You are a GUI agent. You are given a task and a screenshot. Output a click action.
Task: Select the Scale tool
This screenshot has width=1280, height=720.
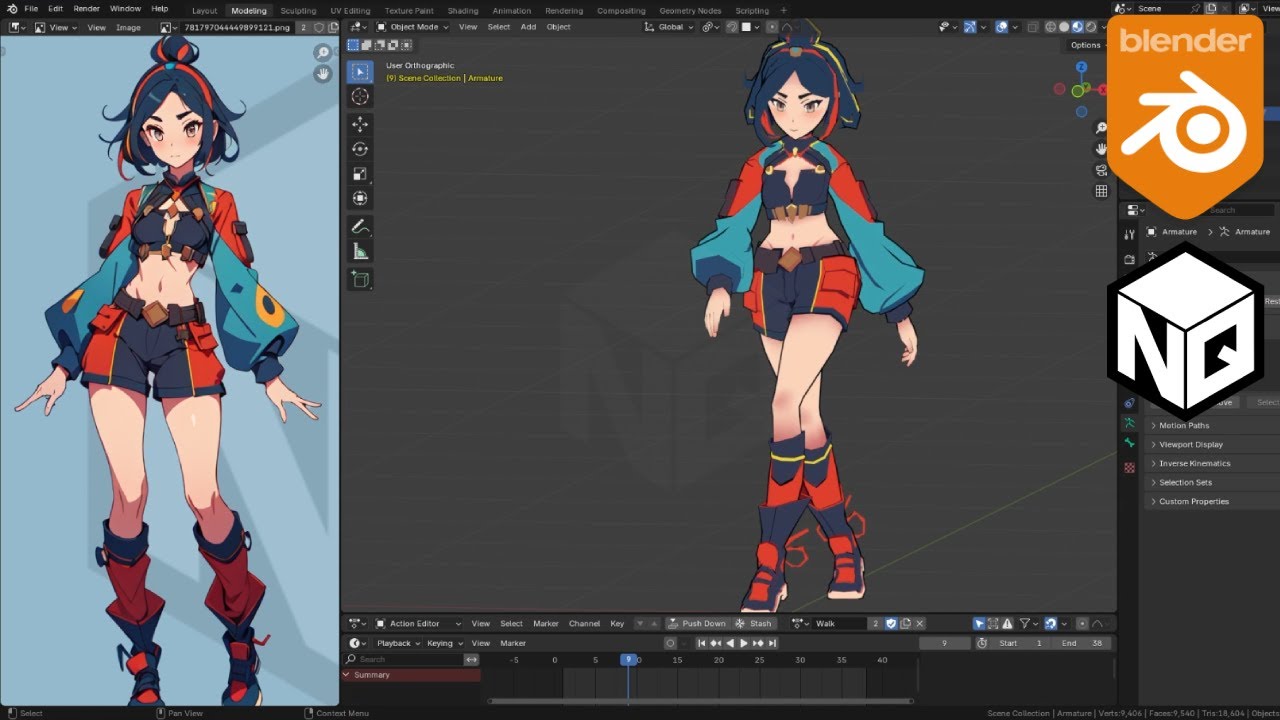coord(360,174)
